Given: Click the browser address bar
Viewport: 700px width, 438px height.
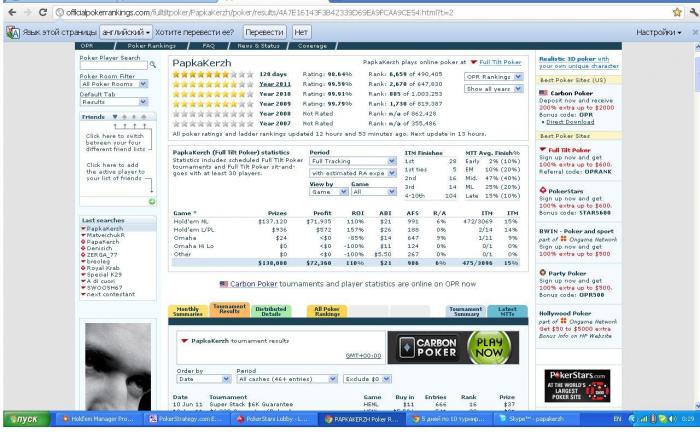Looking at the screenshot, I should [x=362, y=13].
